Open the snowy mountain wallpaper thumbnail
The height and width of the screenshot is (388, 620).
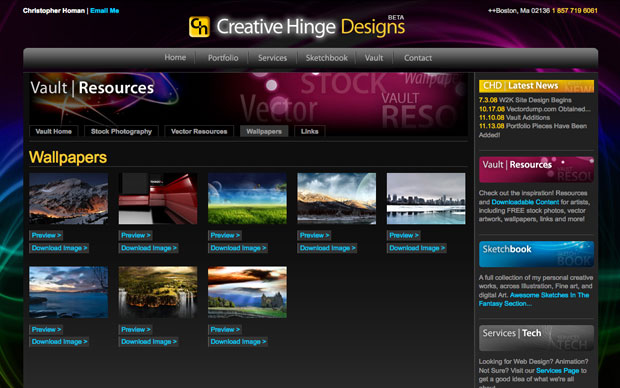click(68, 199)
